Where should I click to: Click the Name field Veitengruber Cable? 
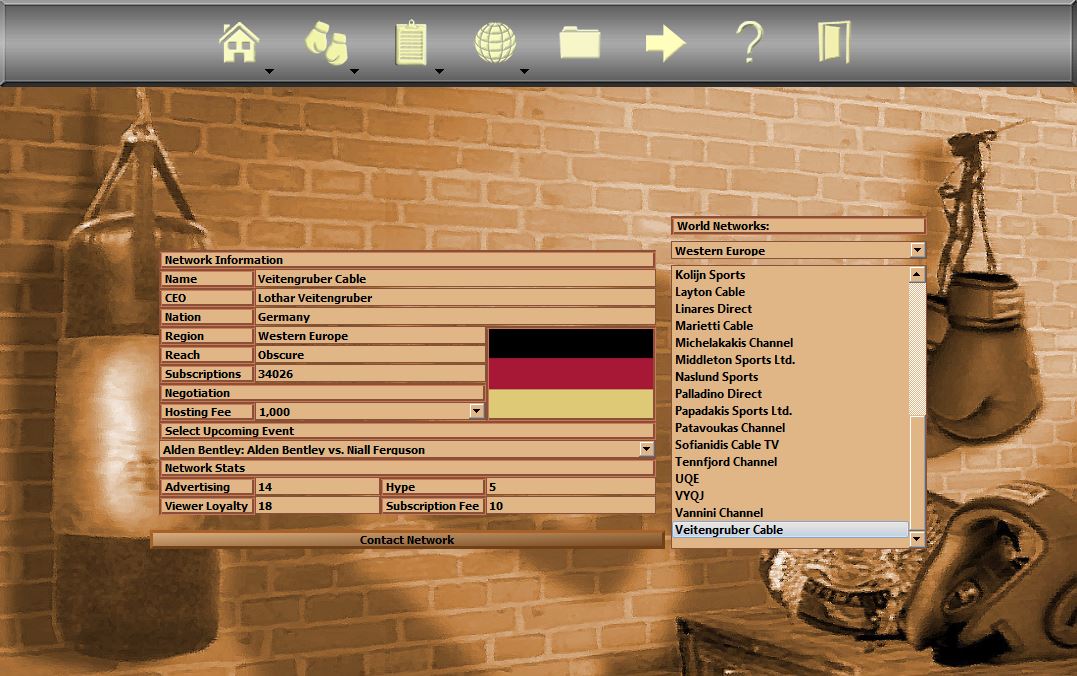(x=454, y=279)
